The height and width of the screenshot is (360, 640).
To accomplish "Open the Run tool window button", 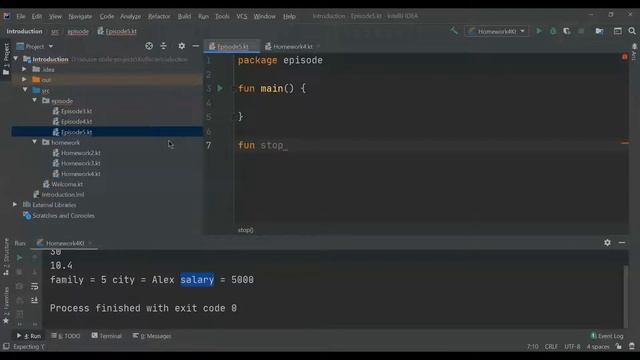I will [x=29, y=336].
